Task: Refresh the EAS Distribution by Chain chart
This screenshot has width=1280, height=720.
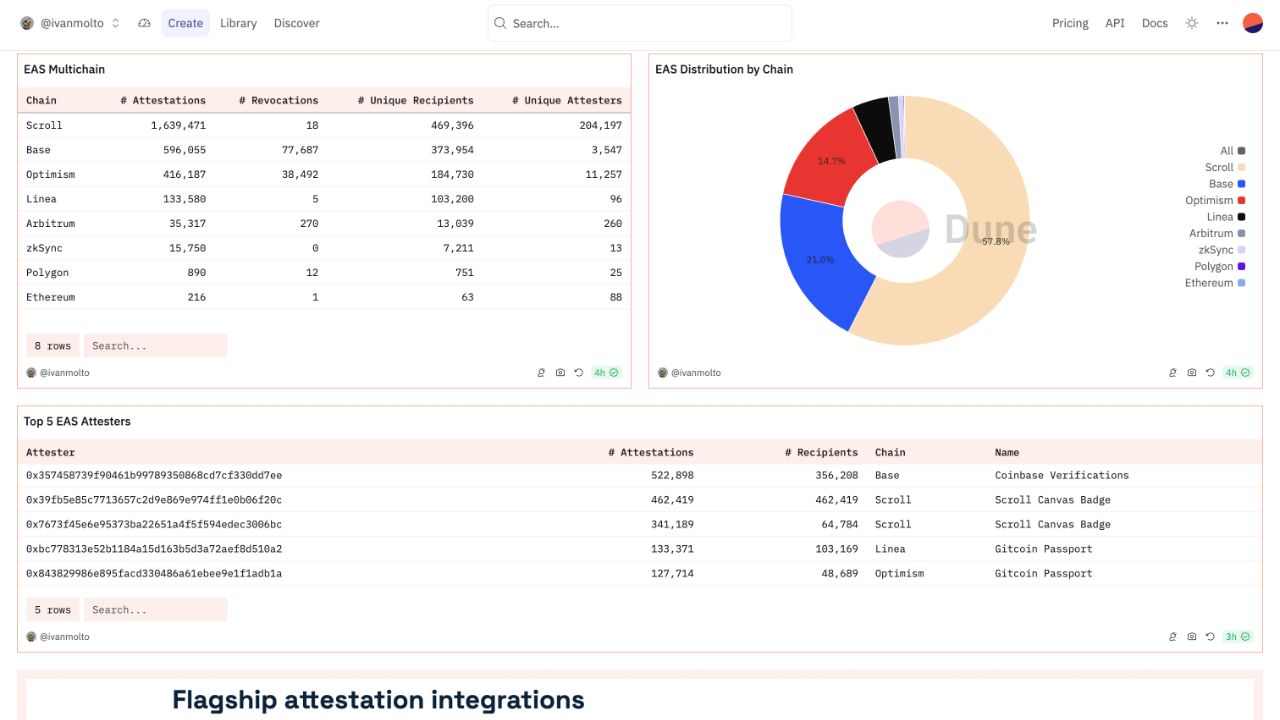Action: click(x=1209, y=373)
